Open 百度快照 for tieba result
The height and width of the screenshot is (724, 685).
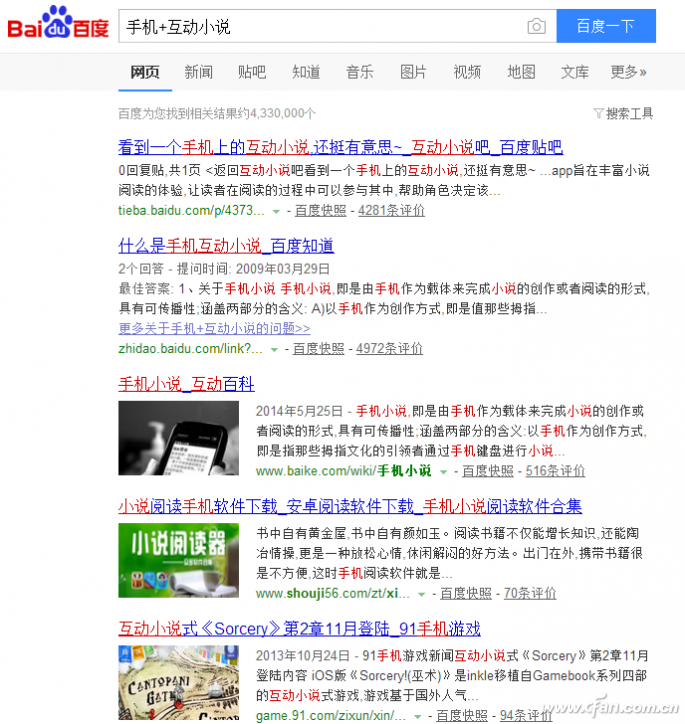tap(320, 211)
